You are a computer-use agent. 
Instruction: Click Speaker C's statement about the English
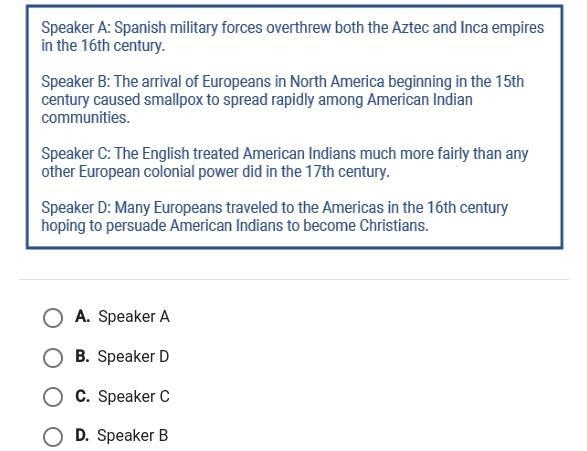click(x=285, y=162)
